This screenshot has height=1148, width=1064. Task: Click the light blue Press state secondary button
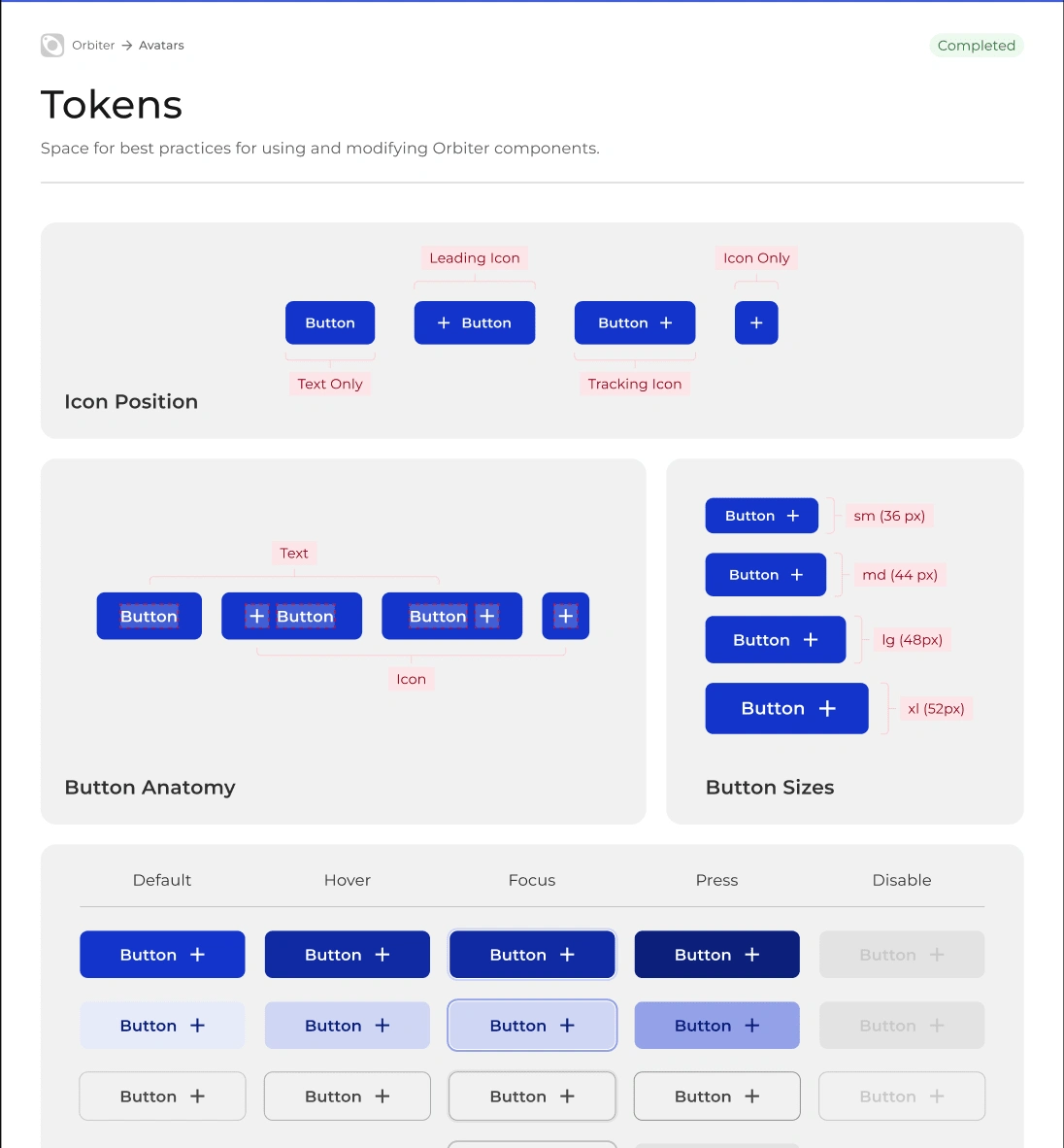pos(716,1026)
